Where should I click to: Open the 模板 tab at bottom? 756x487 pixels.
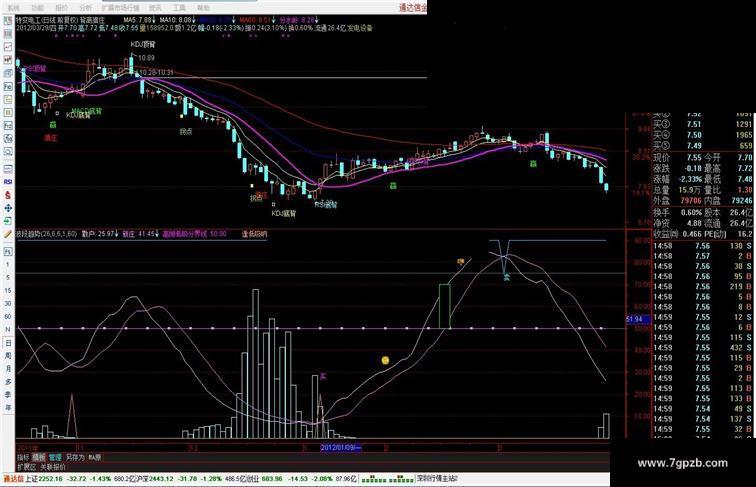click(39, 457)
